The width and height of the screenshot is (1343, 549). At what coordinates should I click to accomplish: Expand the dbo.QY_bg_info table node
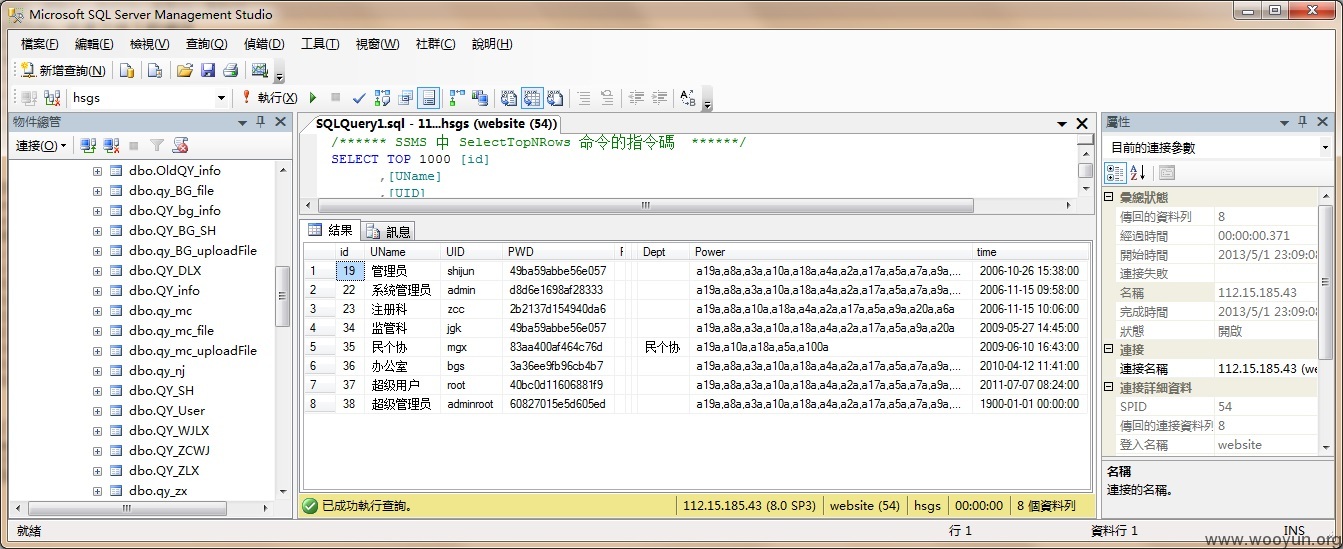[97, 211]
